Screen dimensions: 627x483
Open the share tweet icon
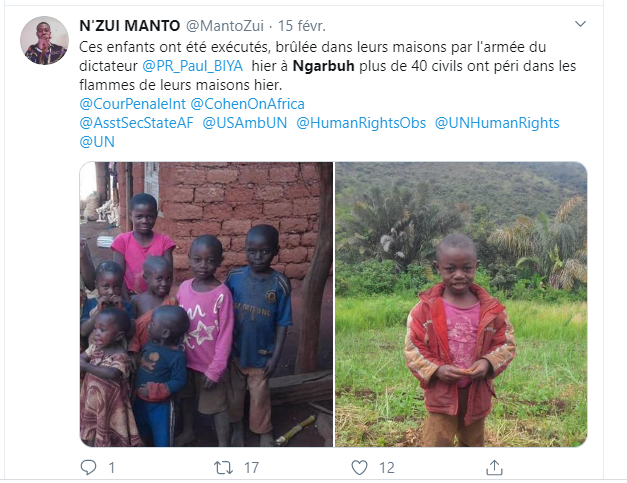tap(494, 467)
